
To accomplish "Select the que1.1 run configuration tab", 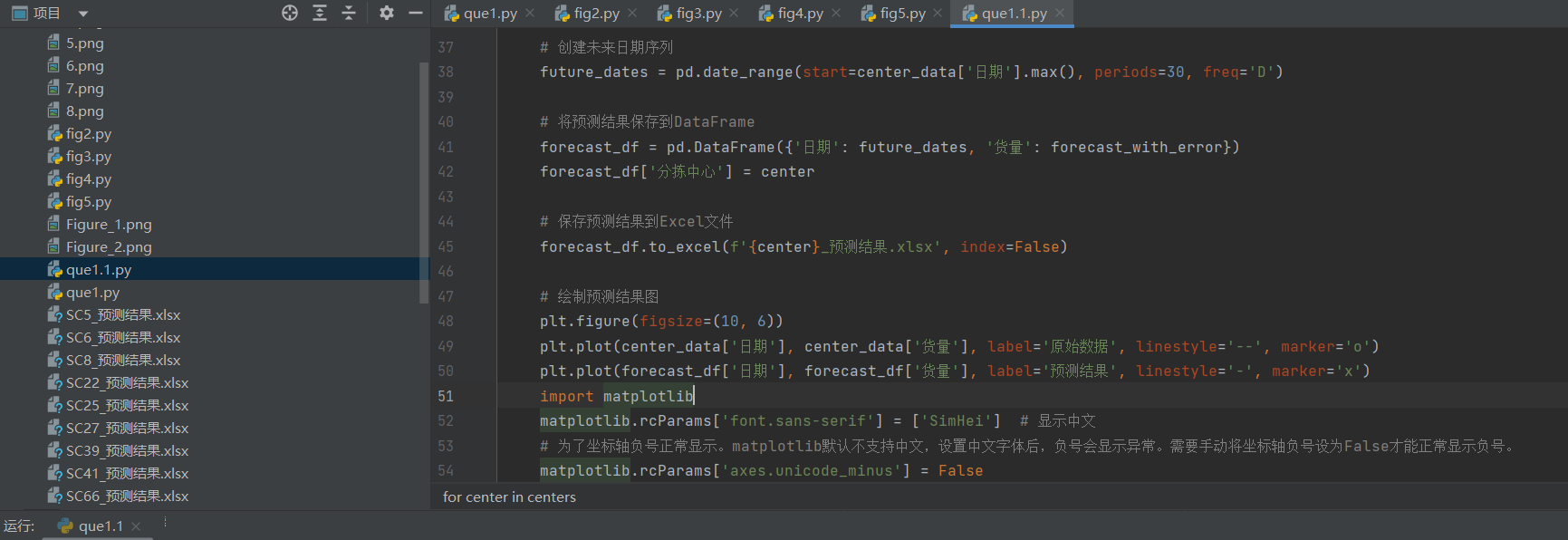I will coord(100,526).
